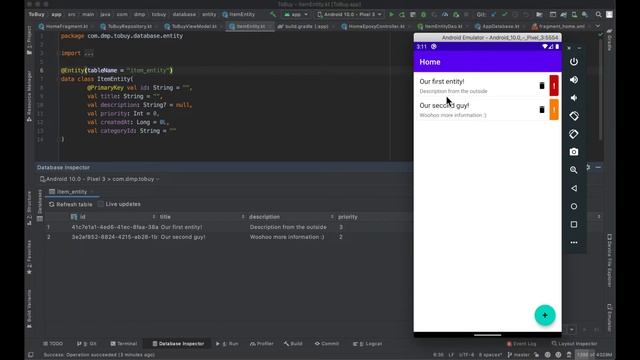
Task: Open Build tool window
Action: click(293, 344)
